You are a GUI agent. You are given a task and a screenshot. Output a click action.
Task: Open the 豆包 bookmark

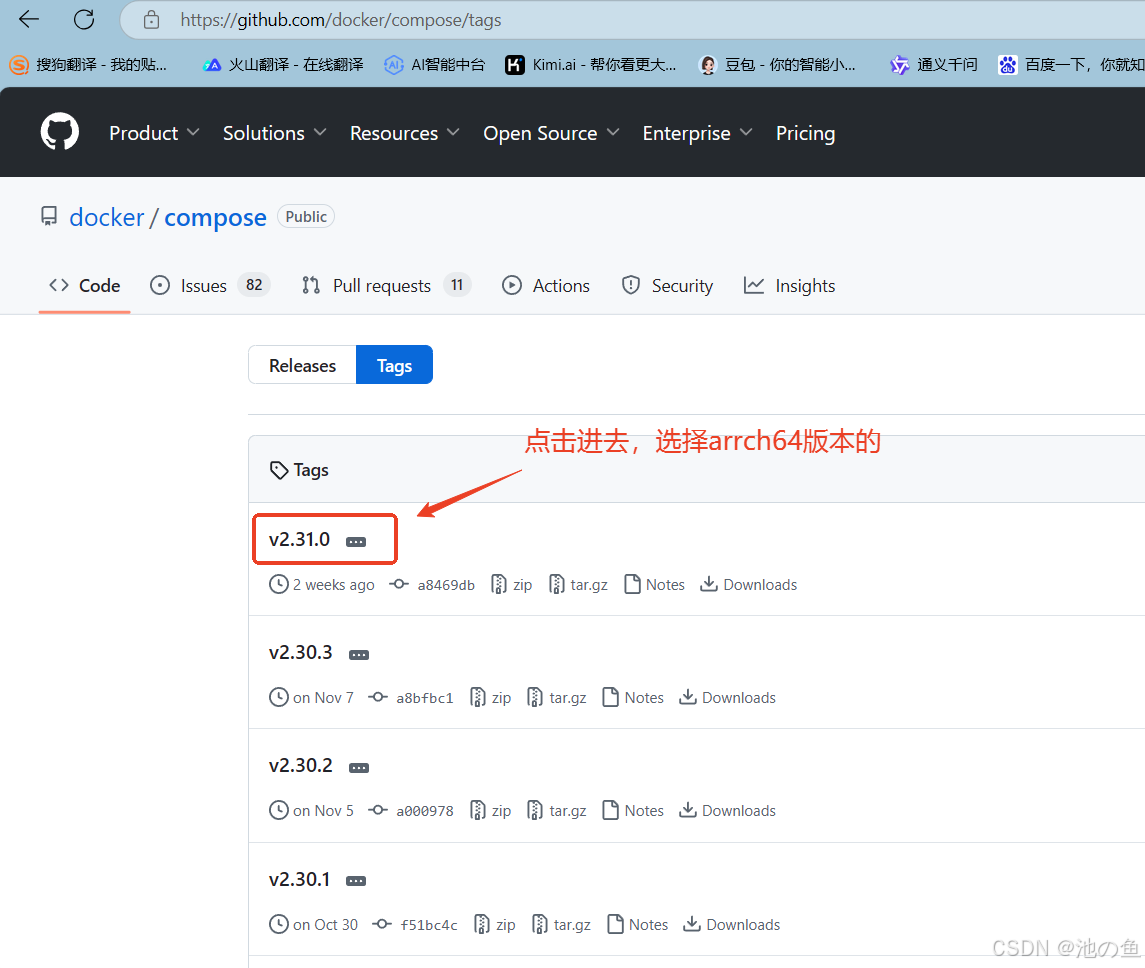pos(777,65)
